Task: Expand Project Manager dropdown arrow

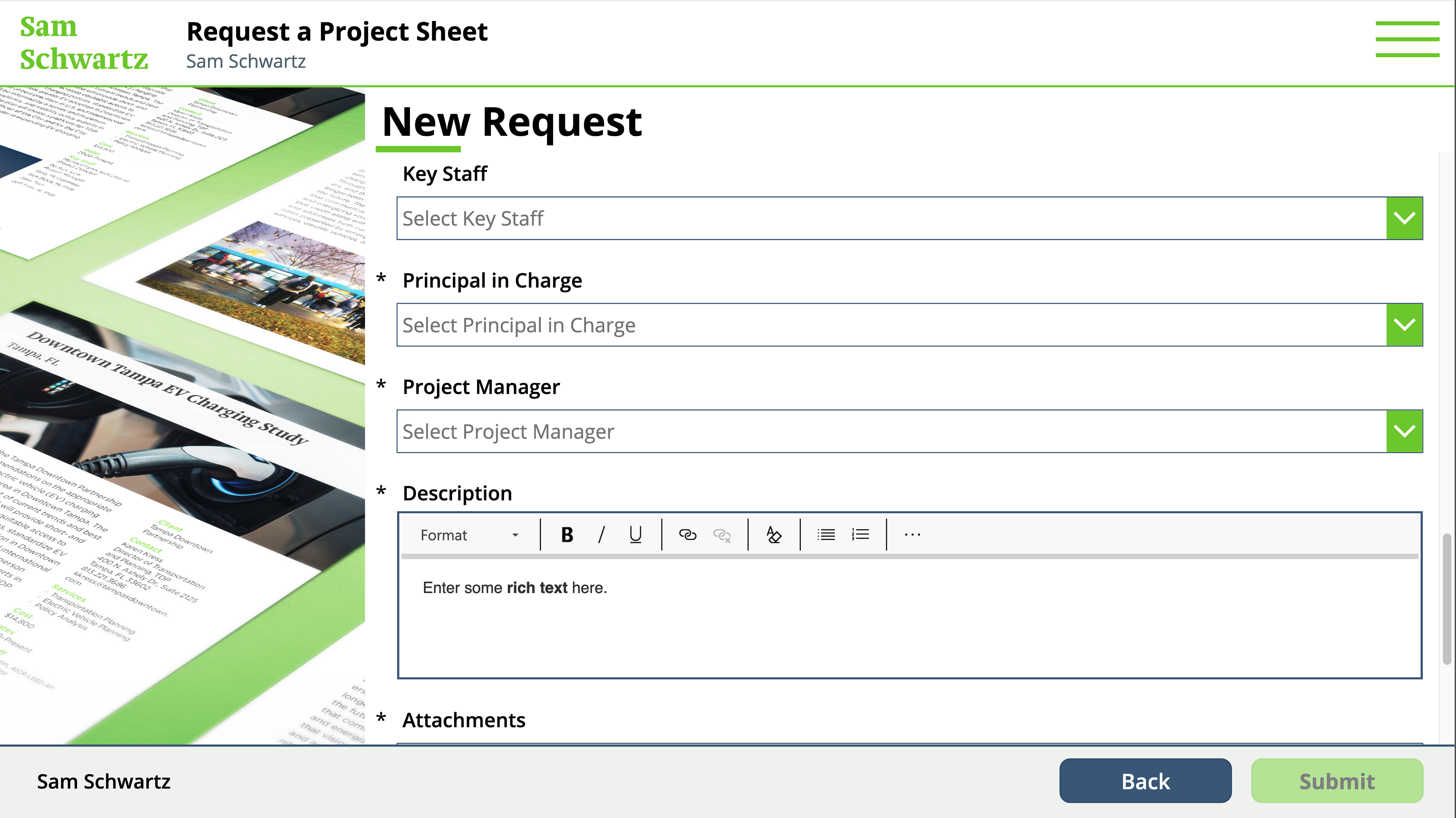Action: pos(1404,431)
